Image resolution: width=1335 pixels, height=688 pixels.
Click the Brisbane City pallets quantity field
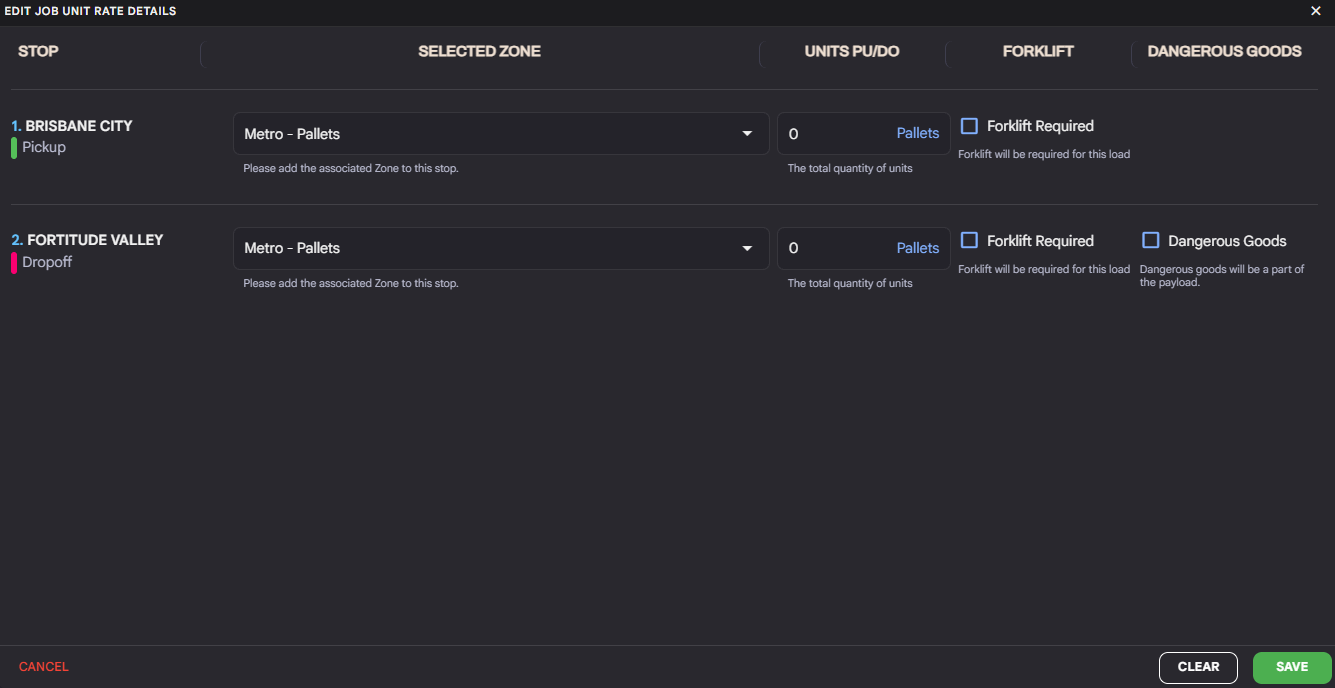point(863,134)
